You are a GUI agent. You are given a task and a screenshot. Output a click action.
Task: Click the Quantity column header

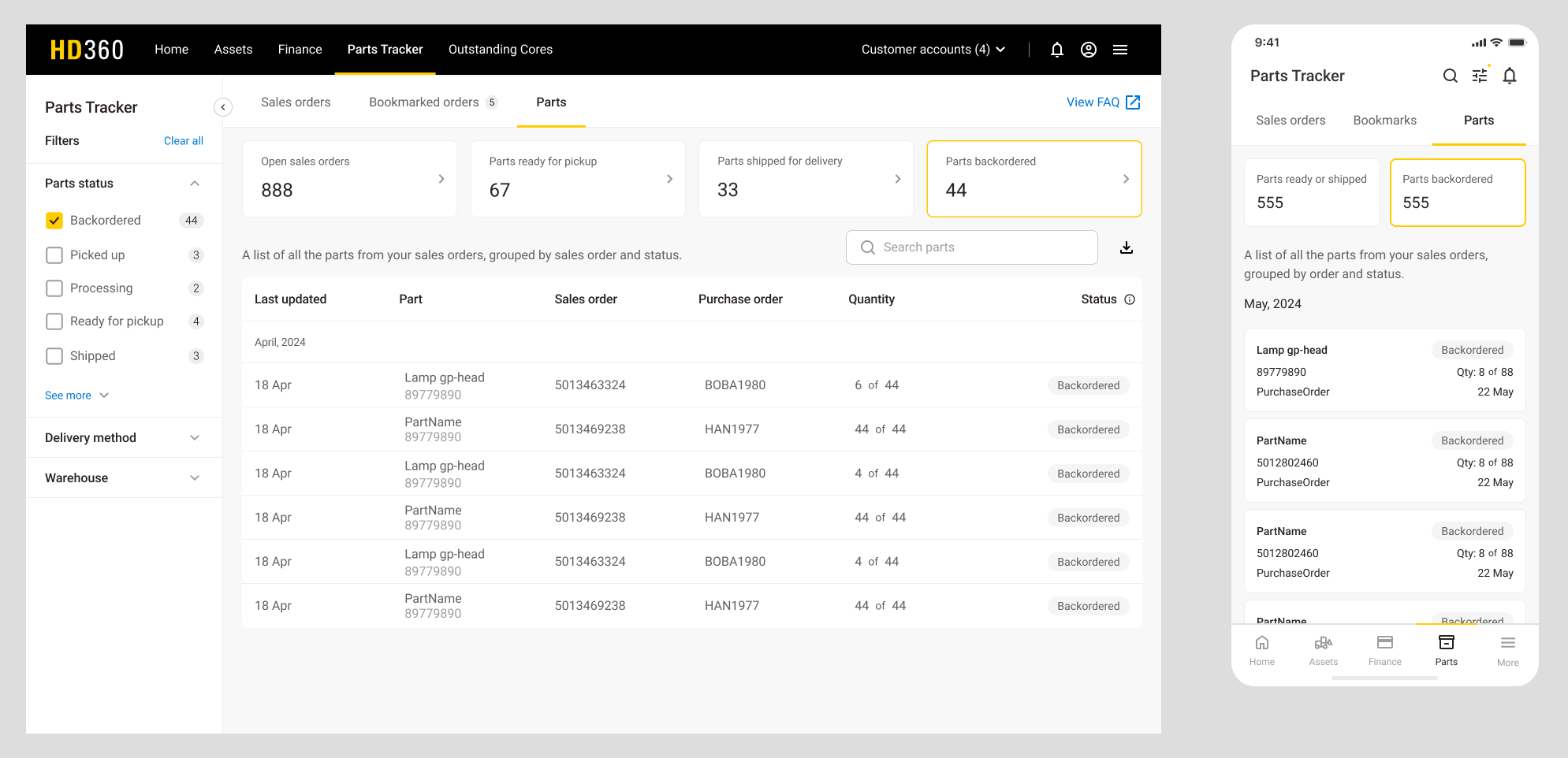pyautogui.click(x=871, y=299)
